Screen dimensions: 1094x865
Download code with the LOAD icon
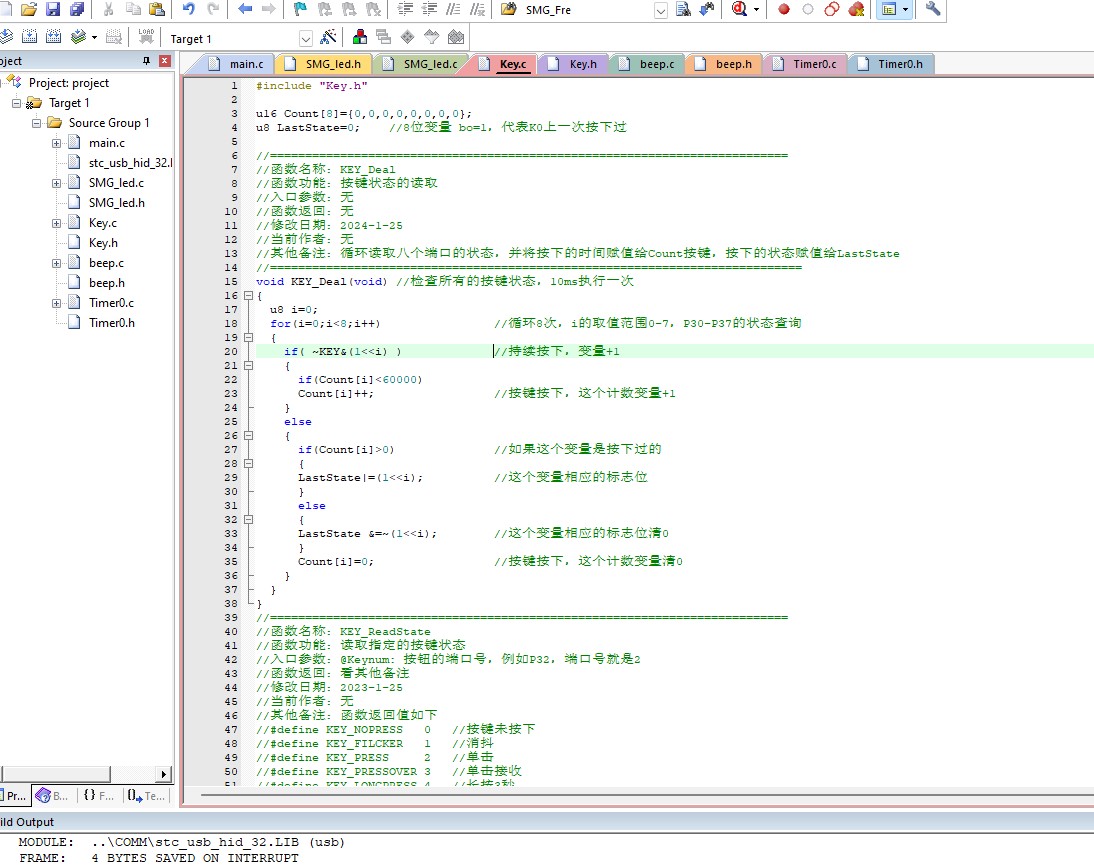coord(146,36)
